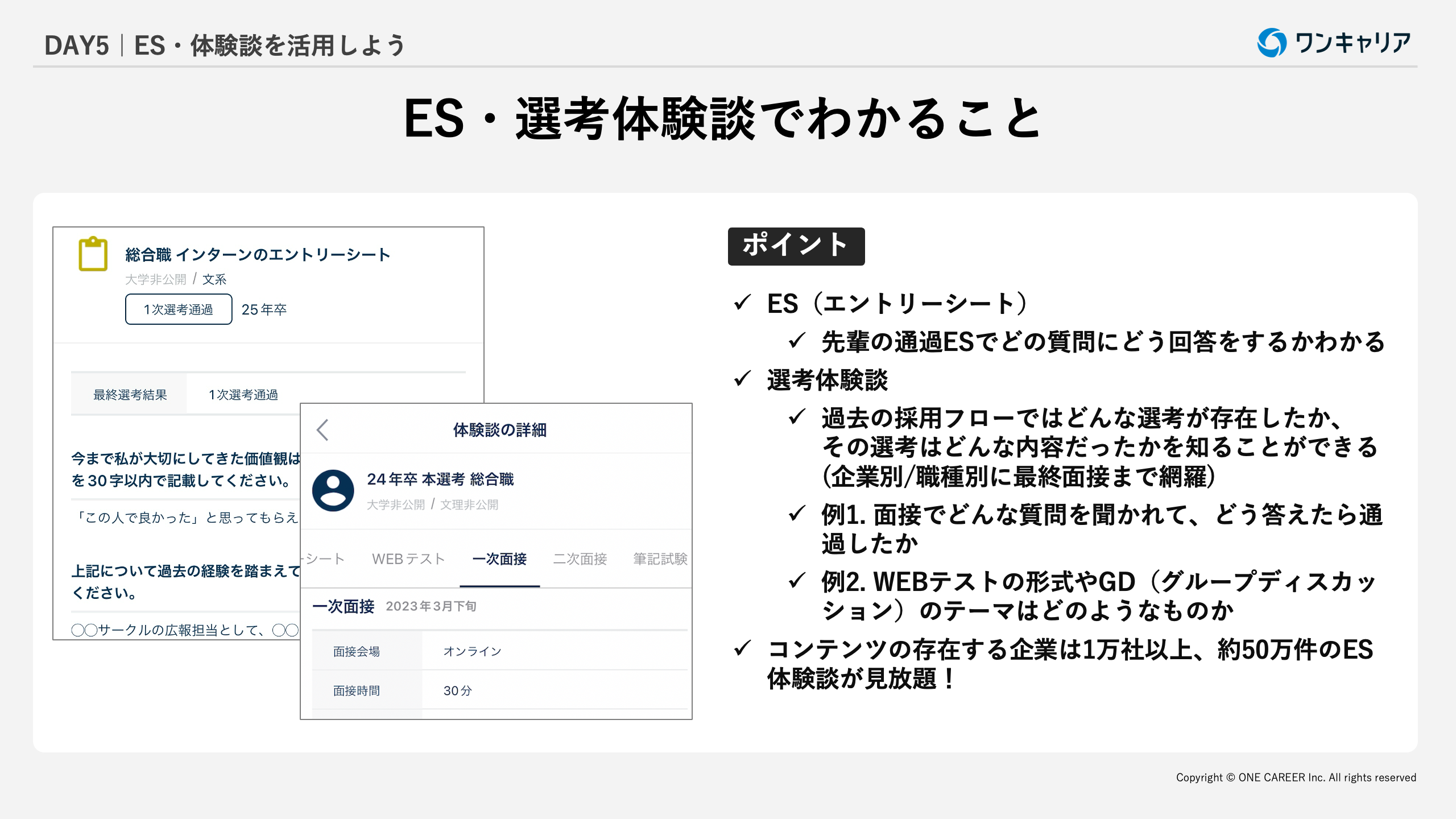Open 総合職 インターンのエントリーシート title link

pos(258,255)
